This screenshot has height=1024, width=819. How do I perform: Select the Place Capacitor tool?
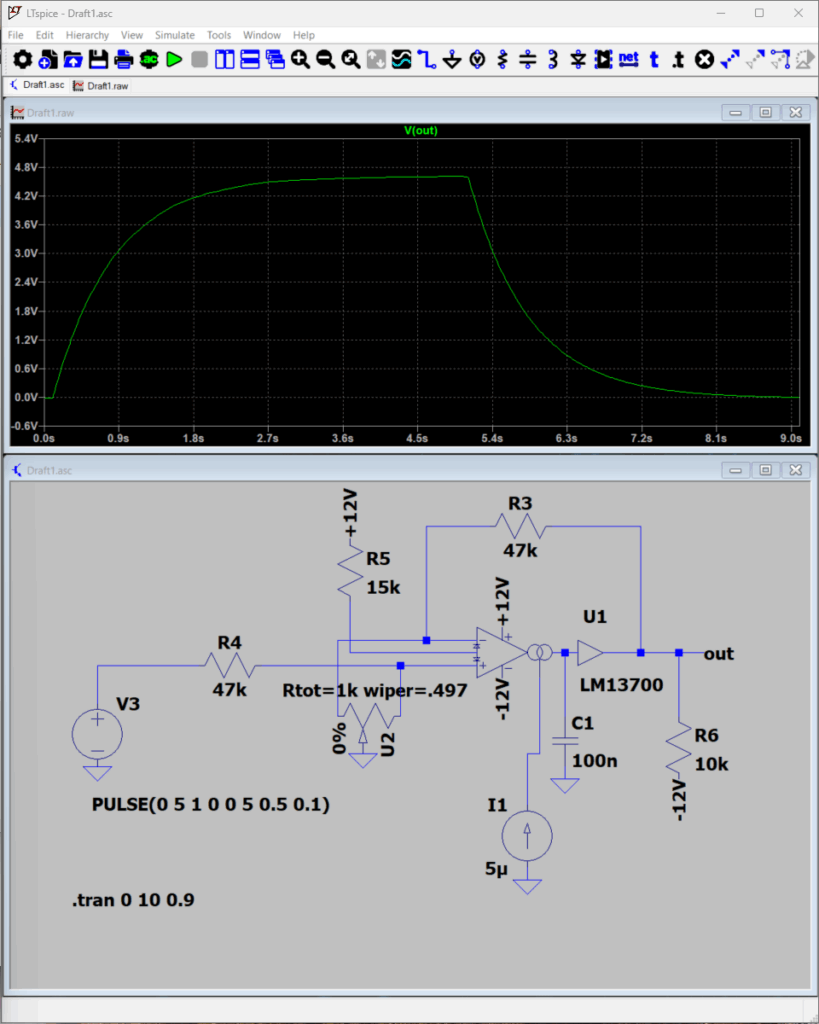click(527, 60)
